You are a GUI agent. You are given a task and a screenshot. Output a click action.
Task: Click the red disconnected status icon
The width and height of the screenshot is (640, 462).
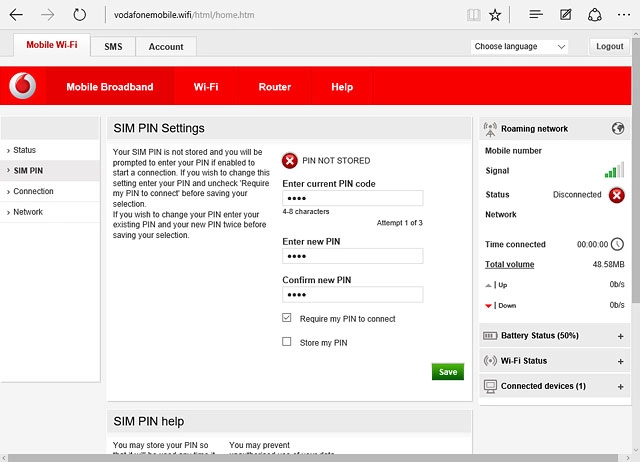coord(617,195)
